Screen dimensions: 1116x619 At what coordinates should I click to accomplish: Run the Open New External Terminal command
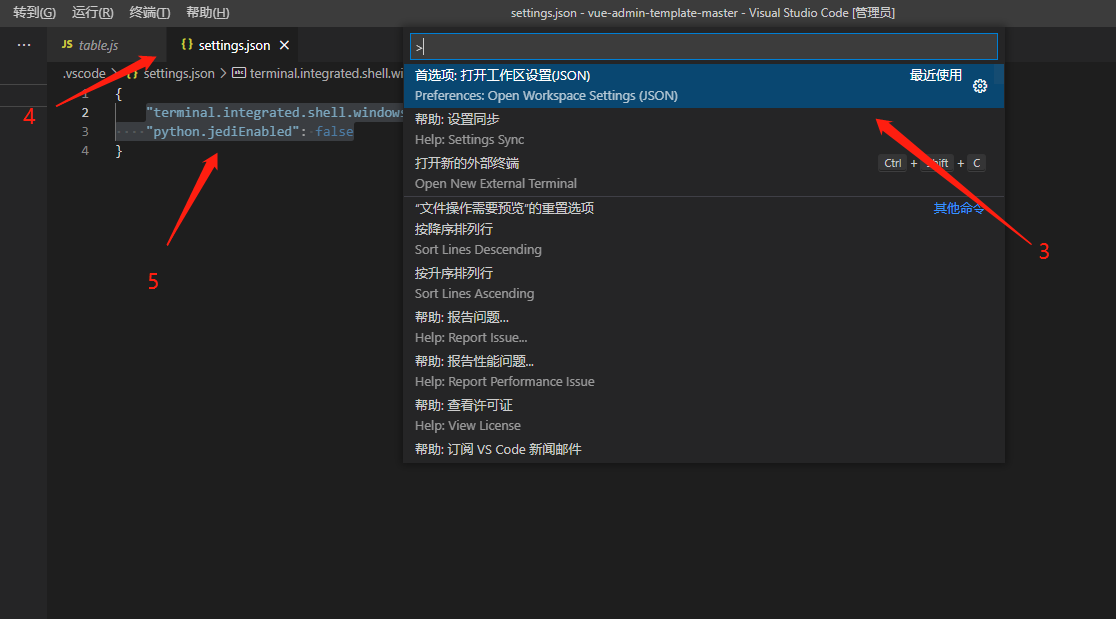tap(704, 174)
